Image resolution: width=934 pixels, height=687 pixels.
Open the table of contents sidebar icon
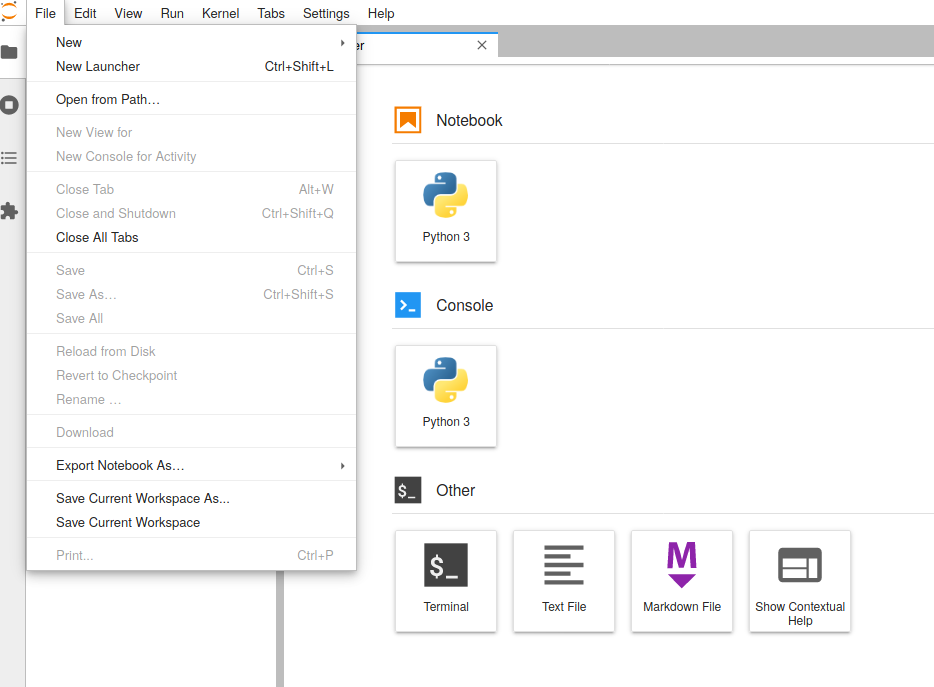10,157
